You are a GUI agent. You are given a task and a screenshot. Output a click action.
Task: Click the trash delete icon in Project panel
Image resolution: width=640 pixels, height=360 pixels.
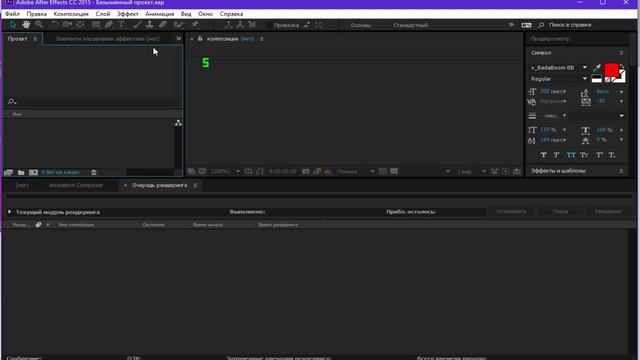(x=93, y=172)
